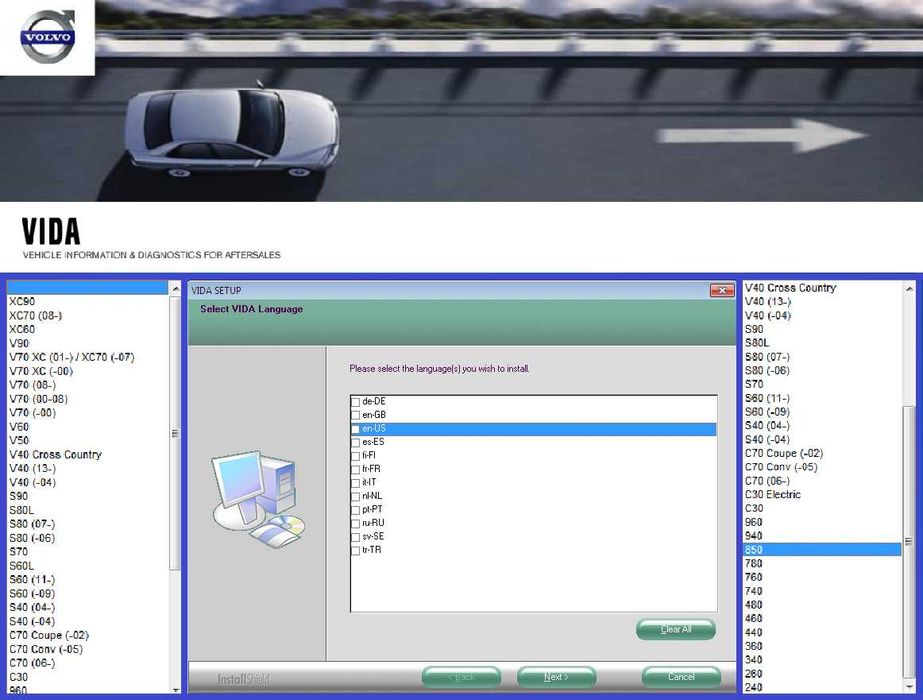The height and width of the screenshot is (700, 923).
Task: Select C70 Coupe (-02) in left list
Action: click(88, 635)
